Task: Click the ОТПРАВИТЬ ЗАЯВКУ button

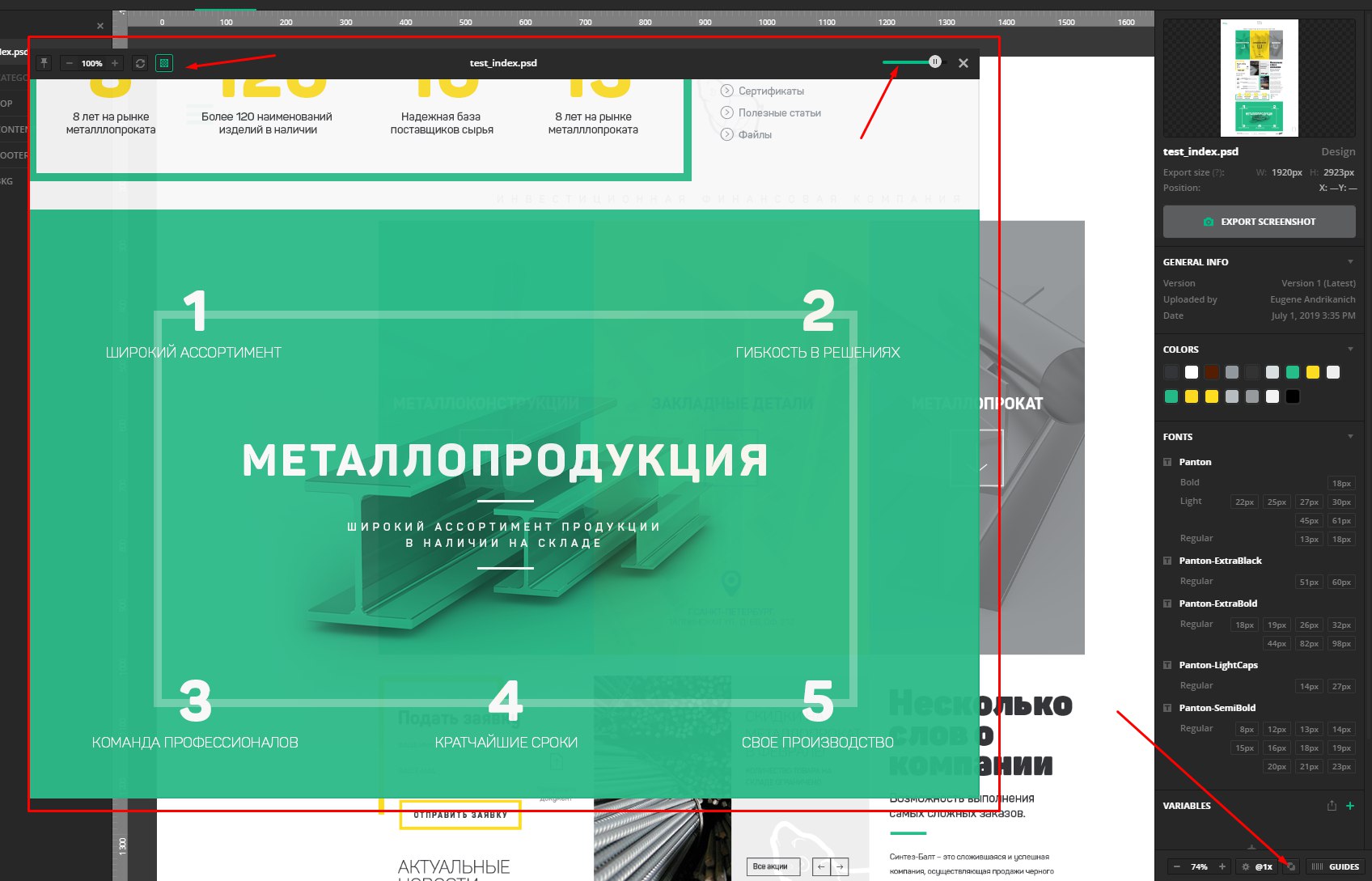Action: pyautogui.click(x=460, y=815)
